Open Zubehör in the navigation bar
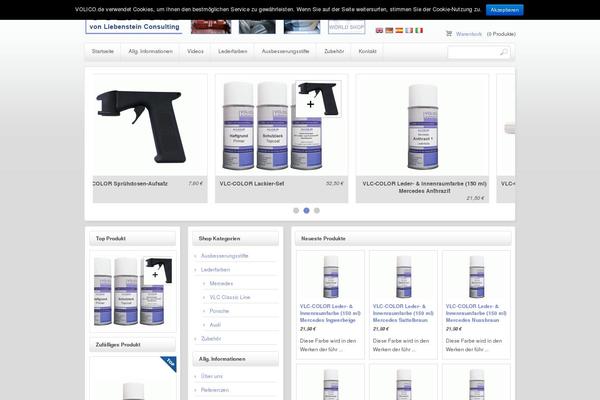 tap(334, 51)
